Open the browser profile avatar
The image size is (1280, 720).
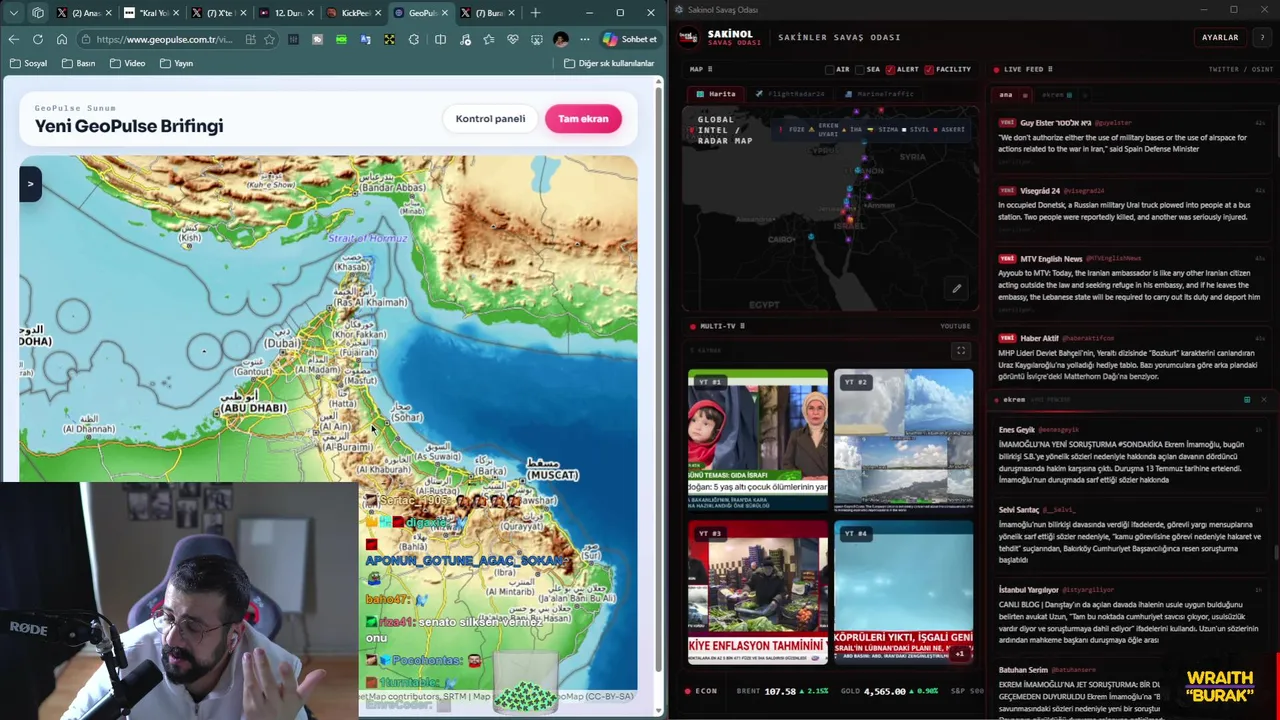pos(560,39)
